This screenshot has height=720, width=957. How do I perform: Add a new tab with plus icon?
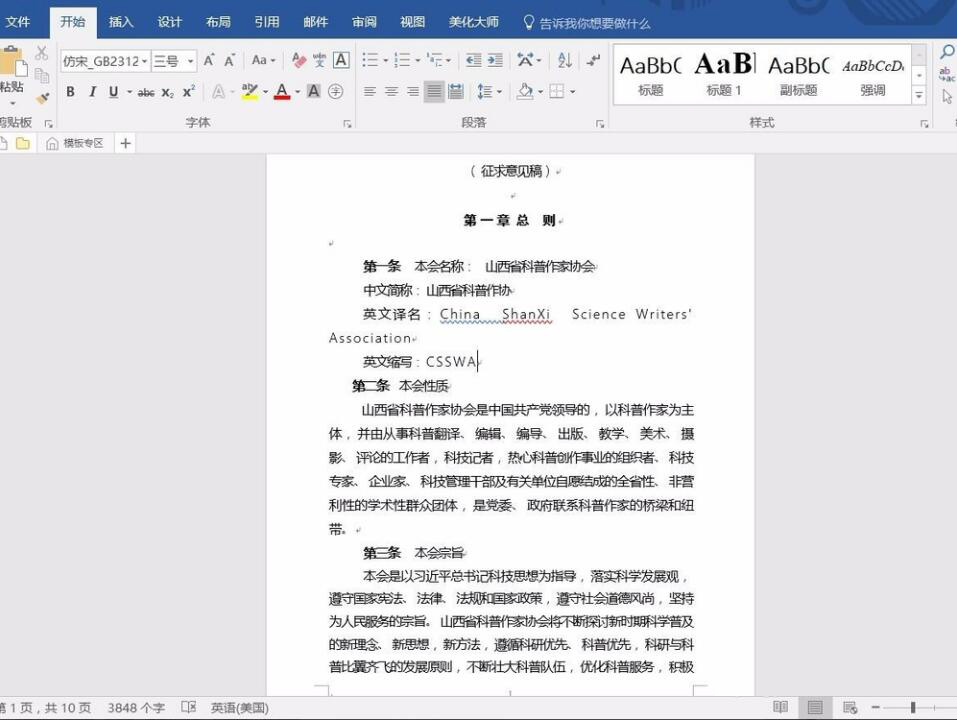click(125, 143)
